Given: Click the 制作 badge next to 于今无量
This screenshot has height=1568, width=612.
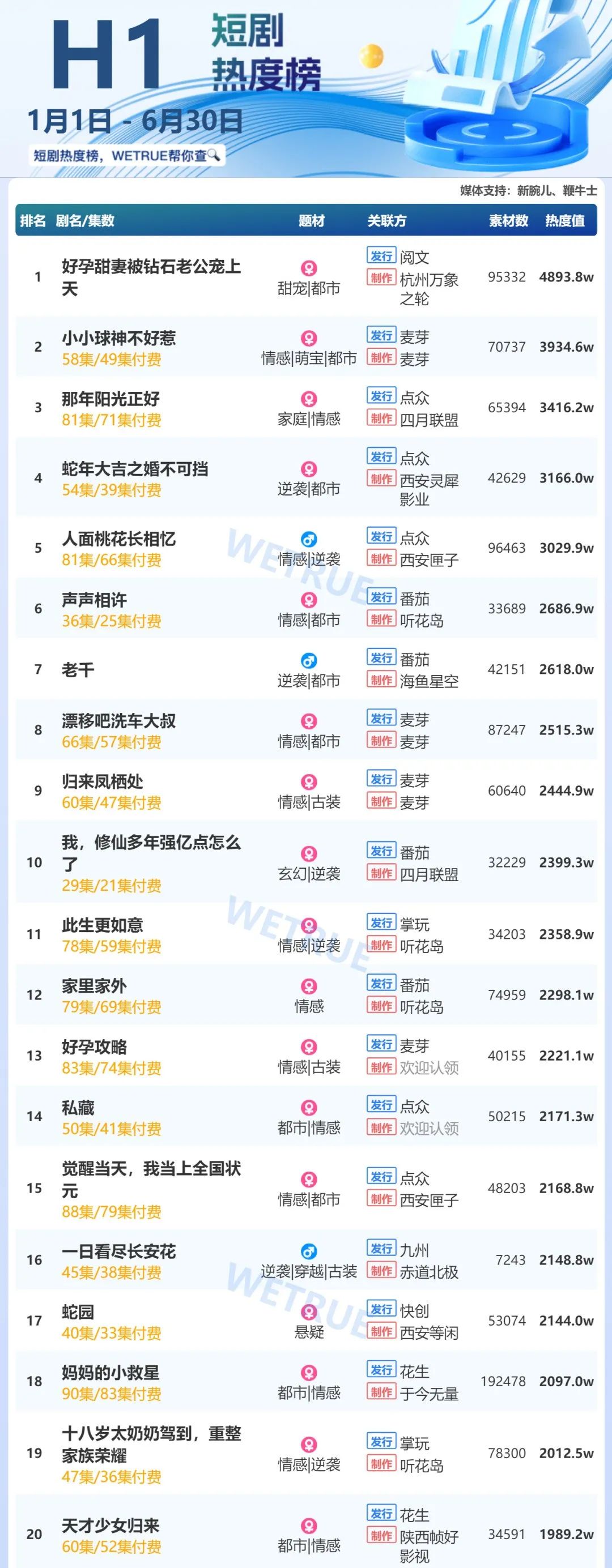Looking at the screenshot, I should pos(382,1392).
